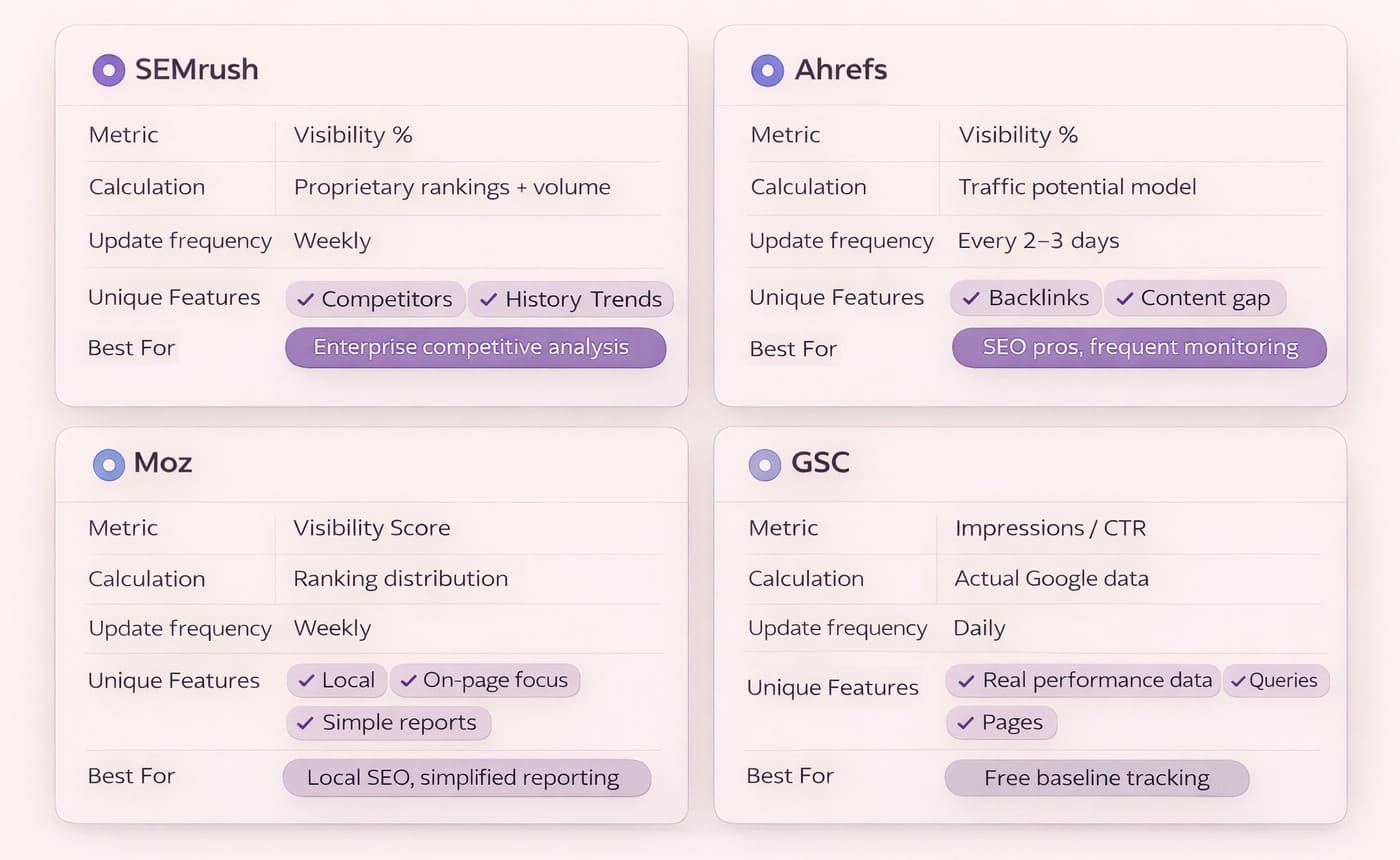This screenshot has width=1400, height=860.
Task: Select the Content gap chip
Action: click(x=1194, y=298)
